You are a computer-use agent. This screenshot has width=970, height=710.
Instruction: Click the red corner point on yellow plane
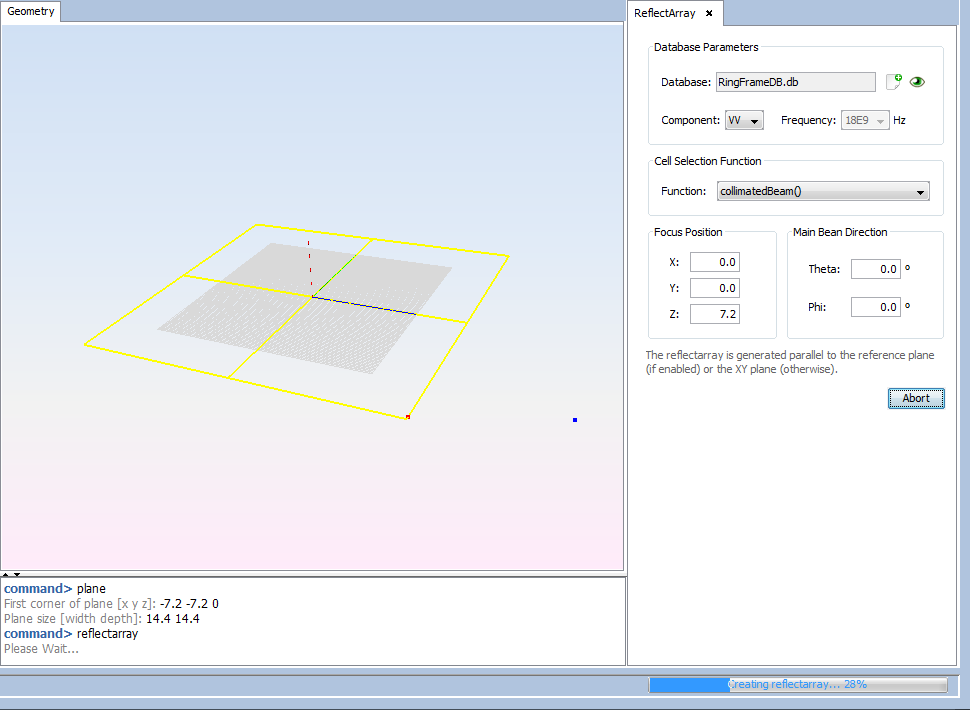coord(408,417)
